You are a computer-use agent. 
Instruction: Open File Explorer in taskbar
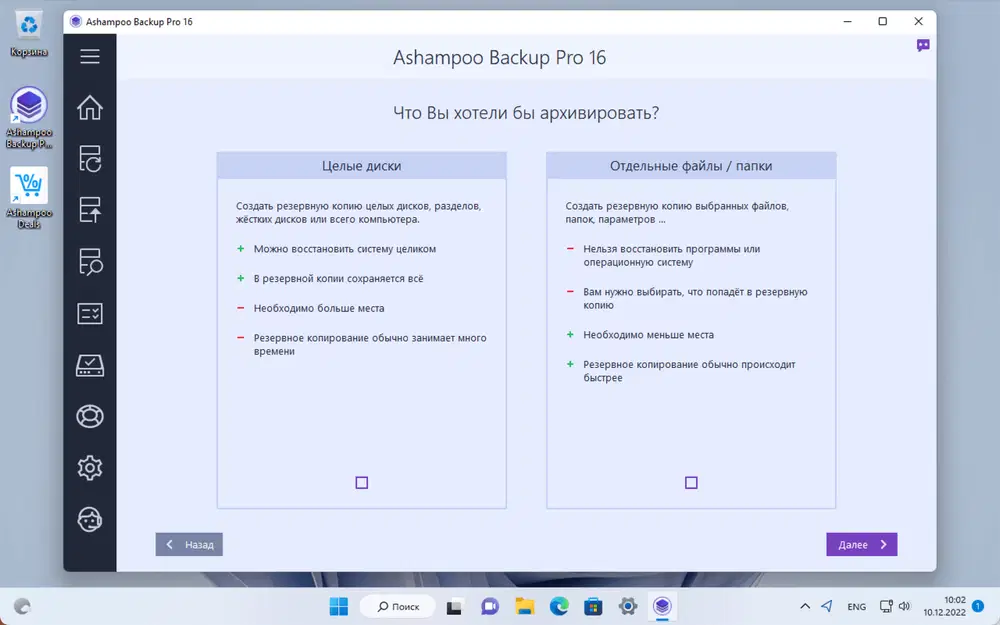tap(524, 607)
